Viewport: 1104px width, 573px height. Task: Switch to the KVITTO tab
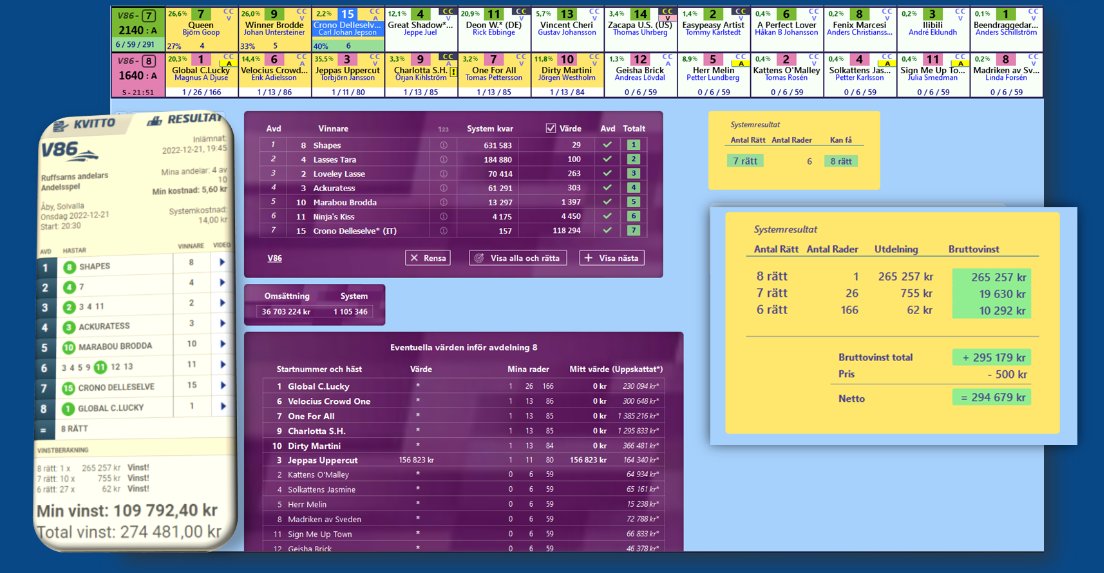point(86,124)
